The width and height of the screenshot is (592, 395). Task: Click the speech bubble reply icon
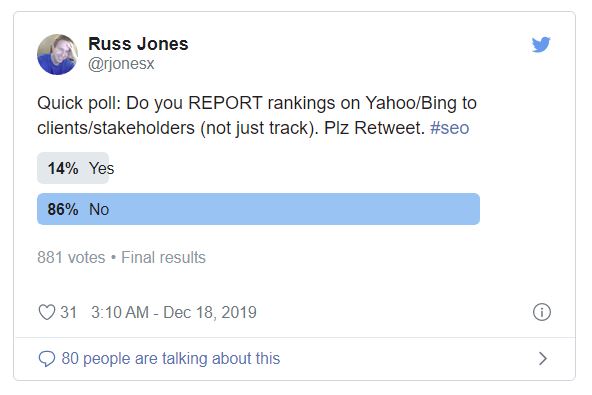coord(47,358)
